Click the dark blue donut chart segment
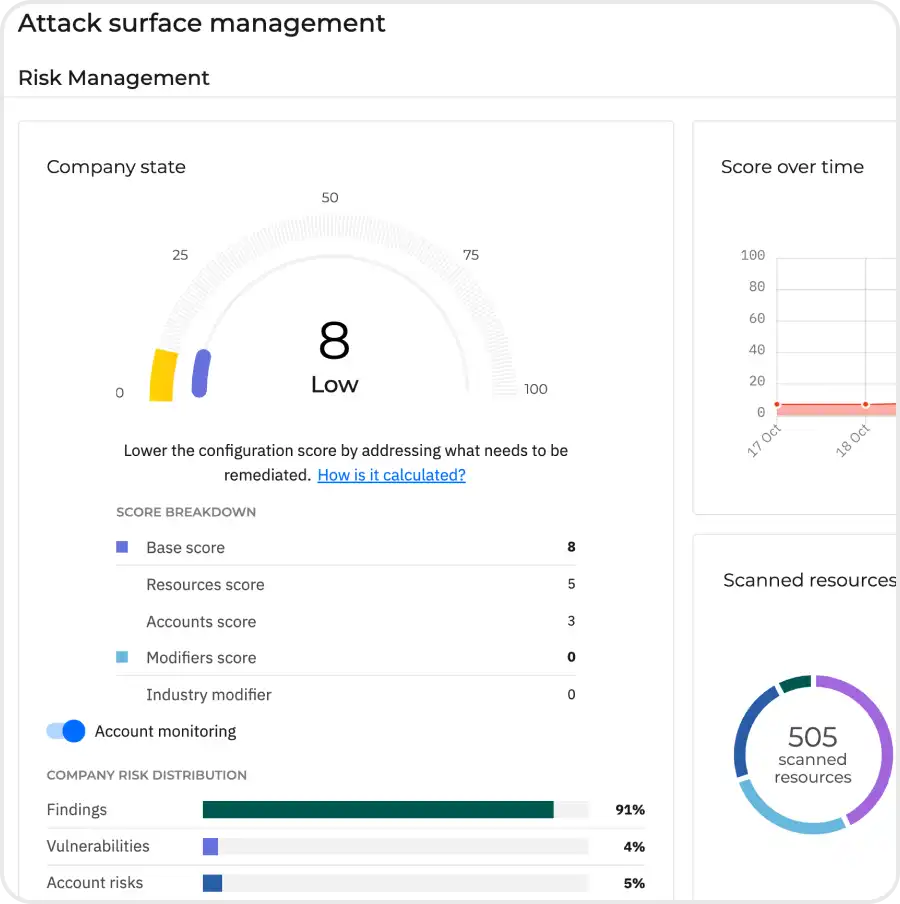Viewport: 900px width, 904px height. (747, 729)
